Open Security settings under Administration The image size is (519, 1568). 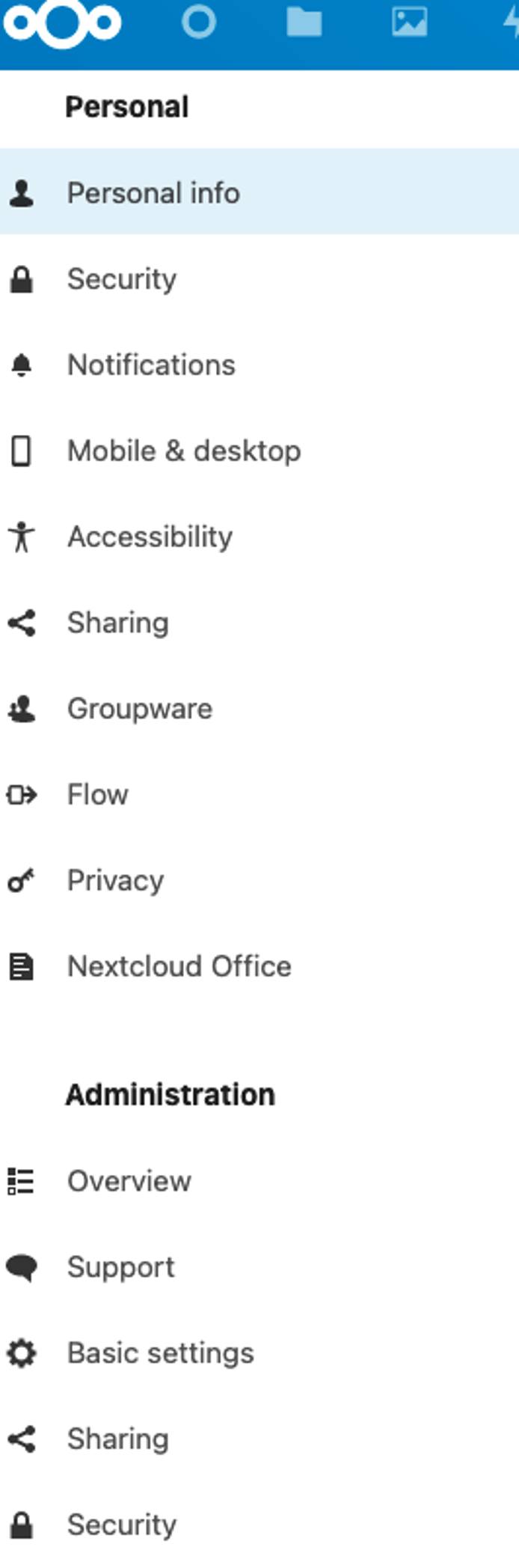[120, 1525]
